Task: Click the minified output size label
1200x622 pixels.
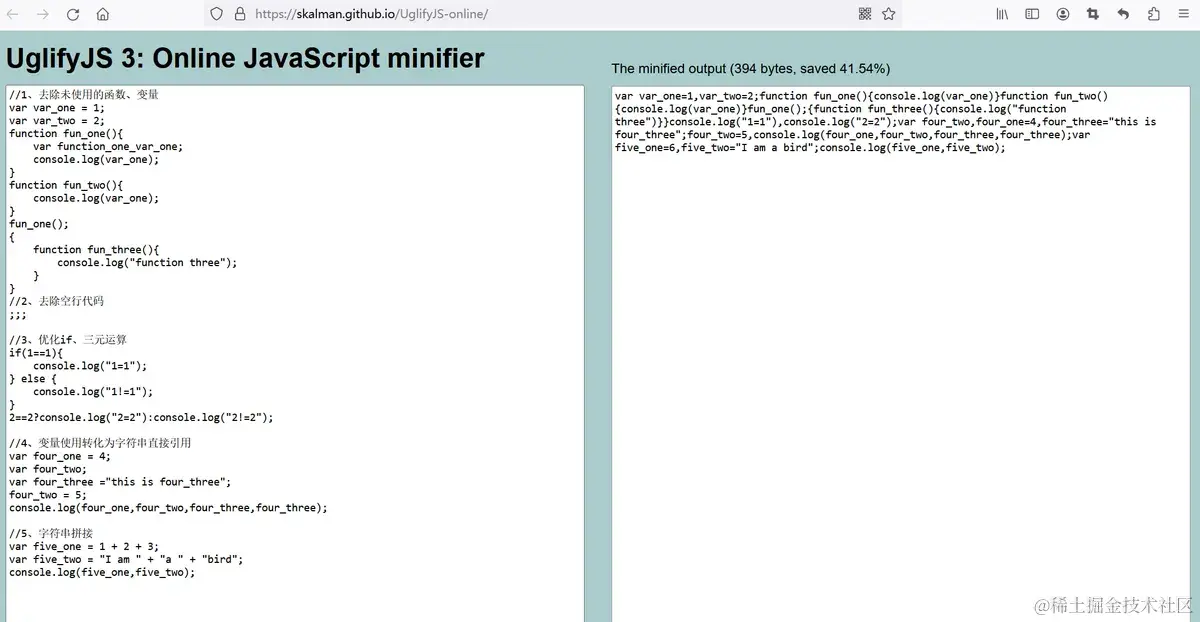Action: [750, 69]
